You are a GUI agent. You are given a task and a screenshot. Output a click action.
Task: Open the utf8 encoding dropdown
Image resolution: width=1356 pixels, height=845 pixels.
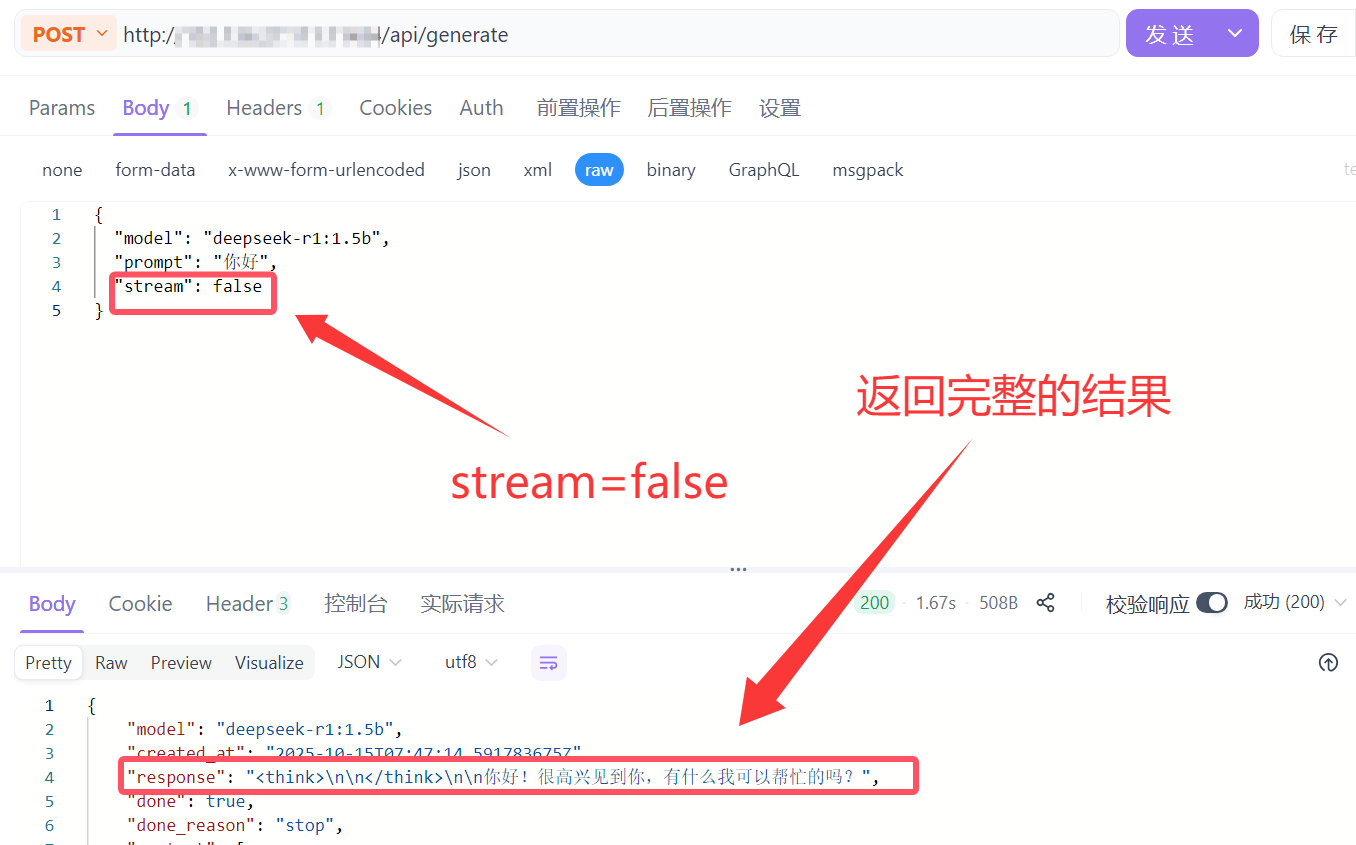click(472, 663)
